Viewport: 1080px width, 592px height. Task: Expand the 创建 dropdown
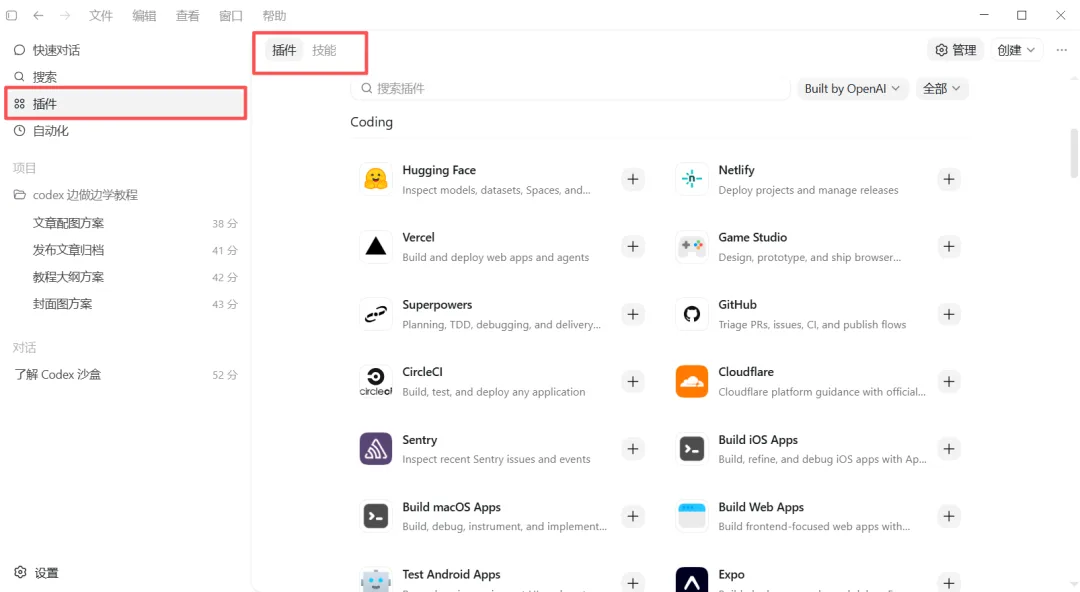[1016, 50]
